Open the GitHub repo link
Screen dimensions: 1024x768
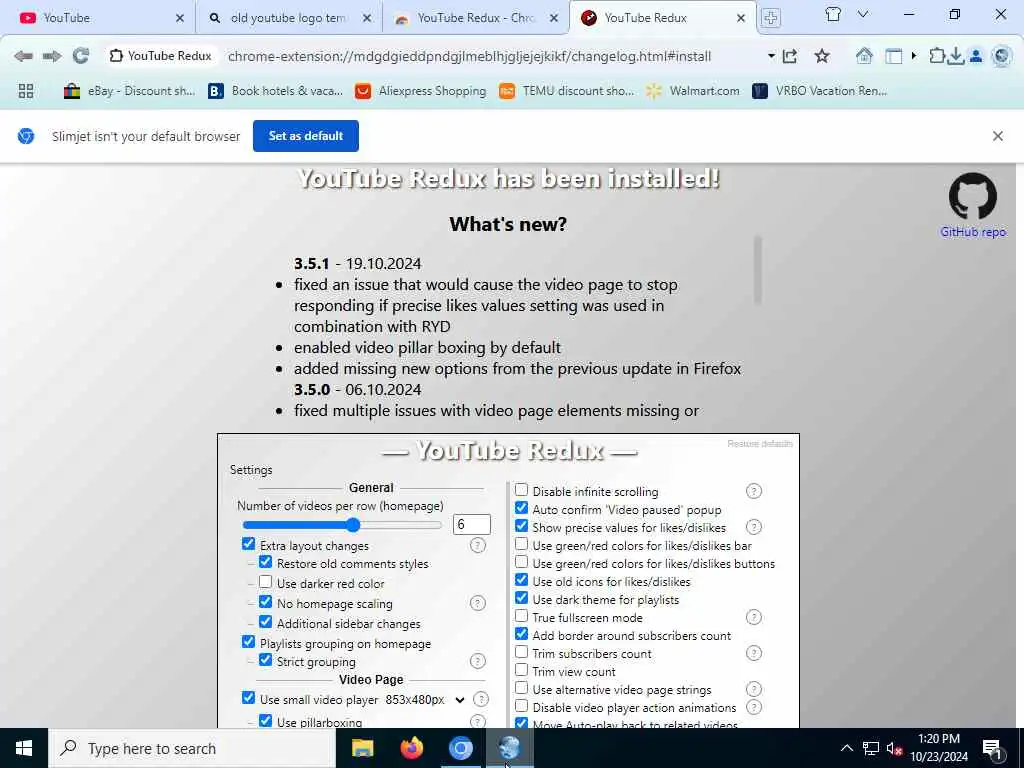[972, 232]
